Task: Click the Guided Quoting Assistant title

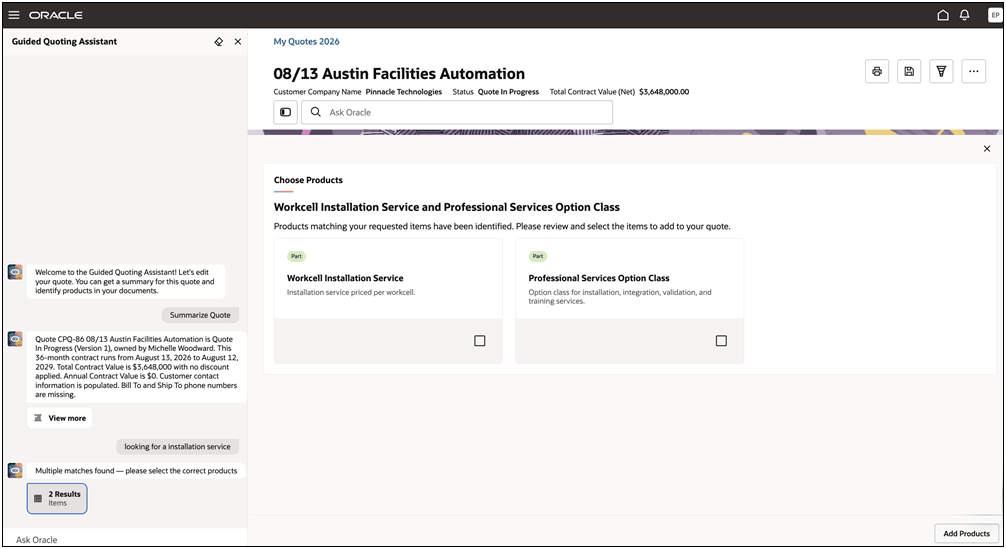Action: pos(64,42)
